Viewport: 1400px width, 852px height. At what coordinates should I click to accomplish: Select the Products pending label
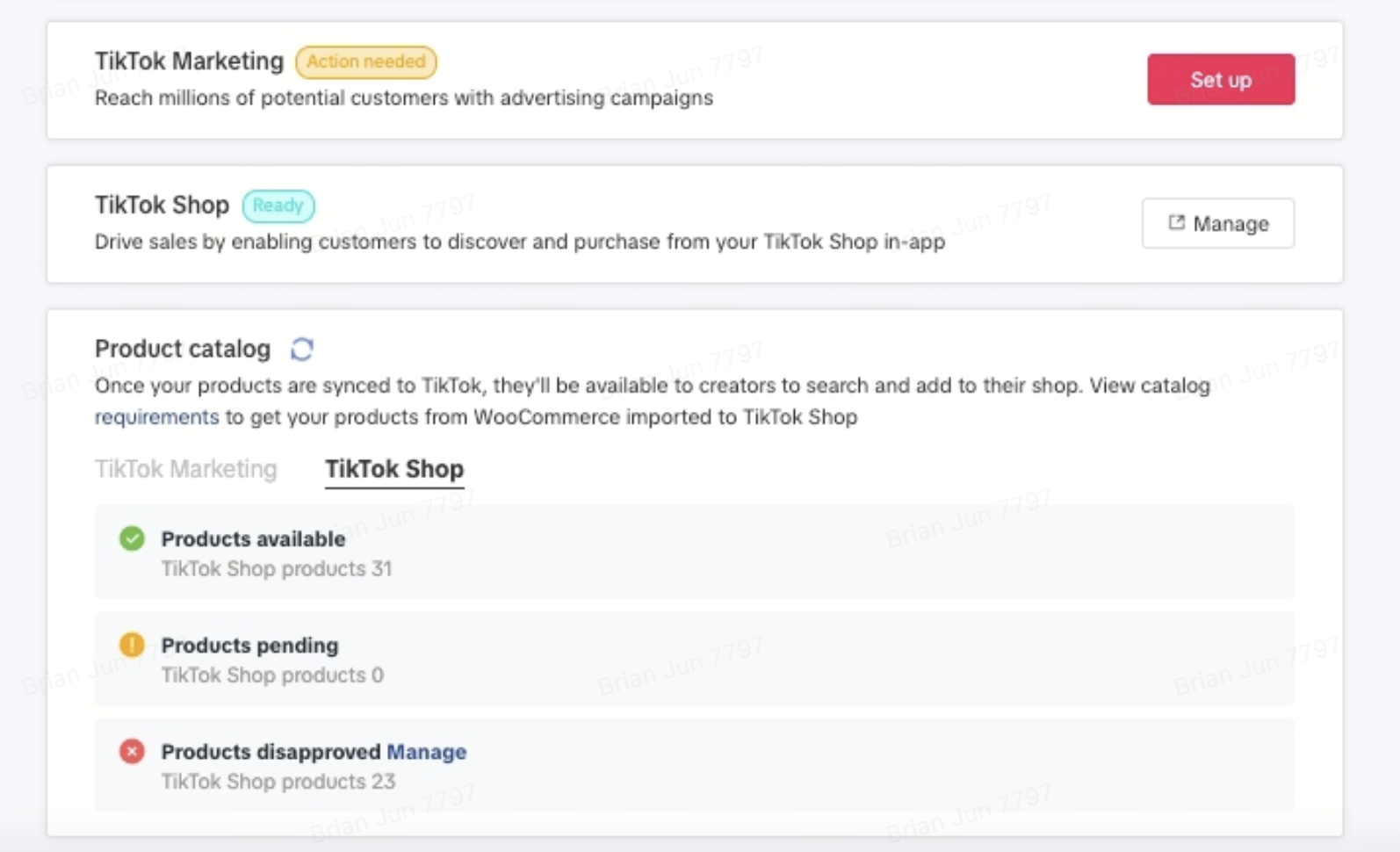click(249, 646)
